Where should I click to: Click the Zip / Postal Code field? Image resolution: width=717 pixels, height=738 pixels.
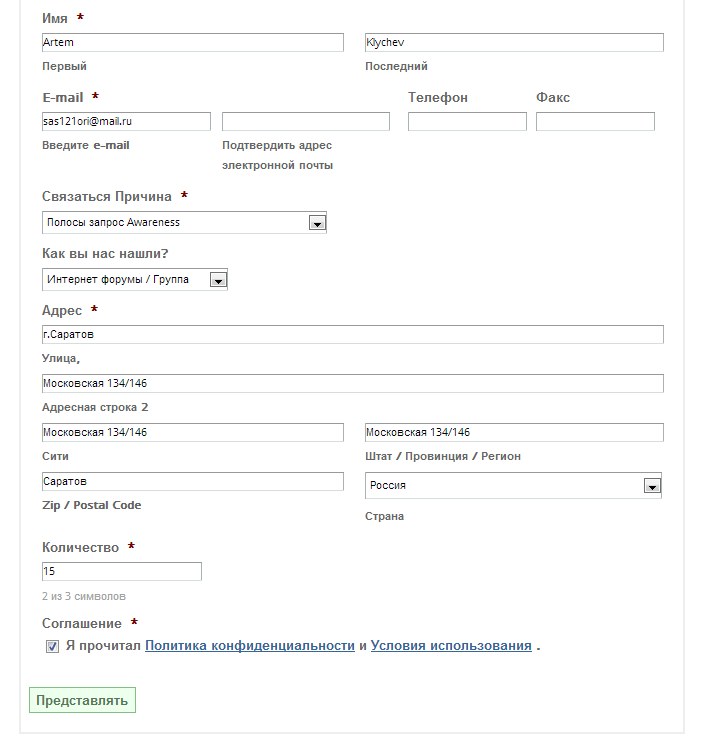click(x=193, y=481)
